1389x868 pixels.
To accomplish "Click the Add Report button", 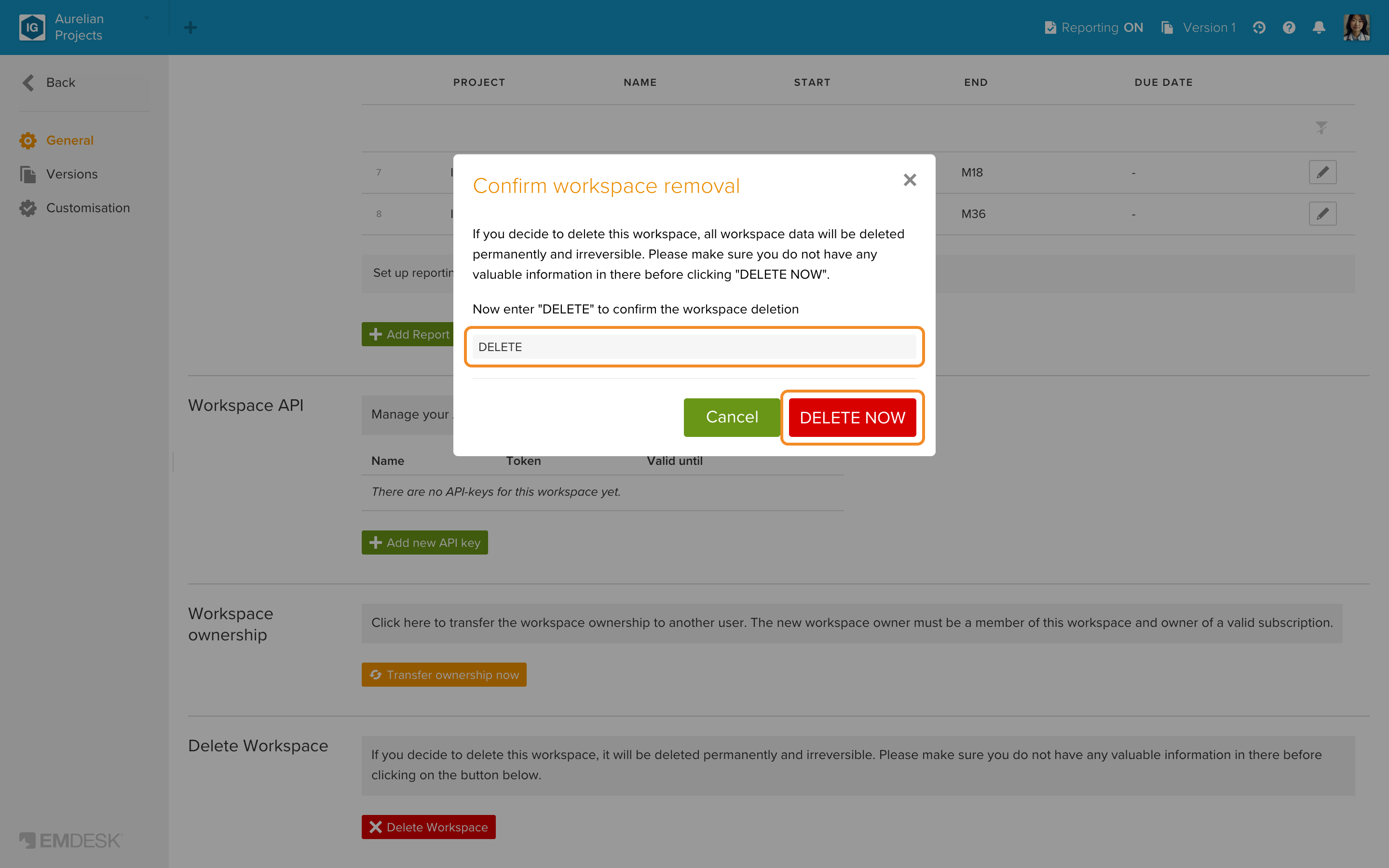I will click(x=409, y=334).
